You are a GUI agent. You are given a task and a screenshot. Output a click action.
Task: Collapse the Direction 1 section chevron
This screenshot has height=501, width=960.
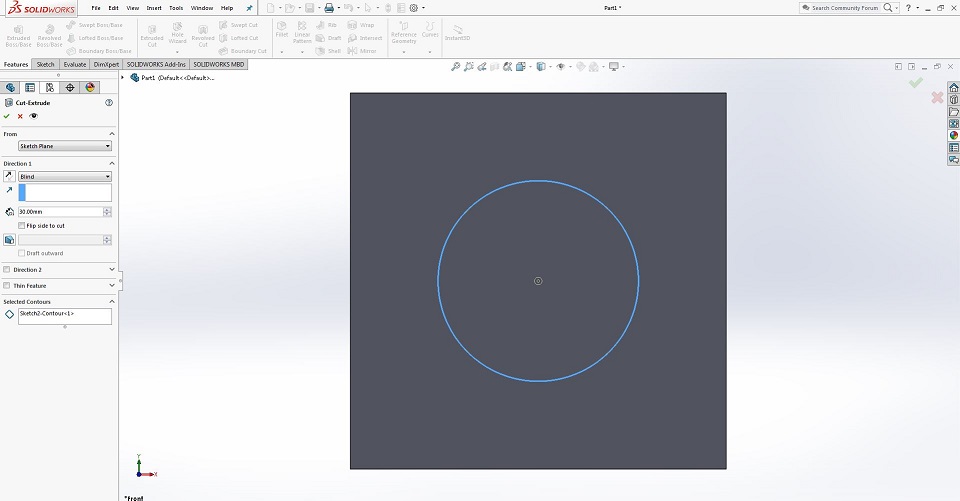pos(112,164)
